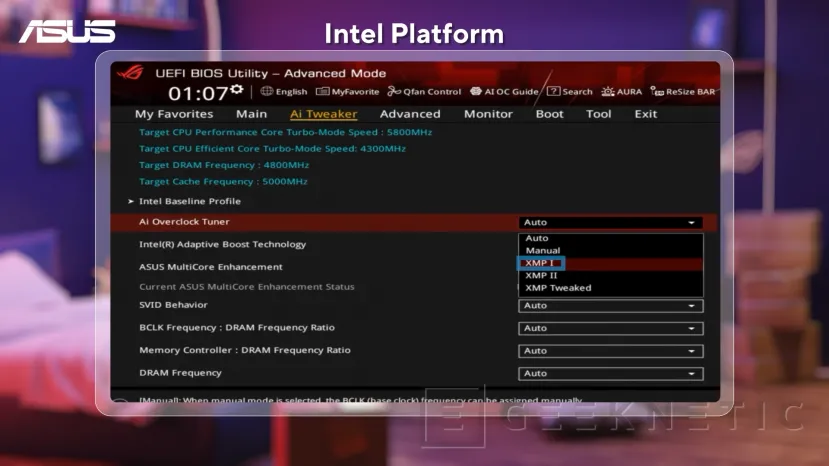
Task: Switch to Main tab
Action: (252, 114)
